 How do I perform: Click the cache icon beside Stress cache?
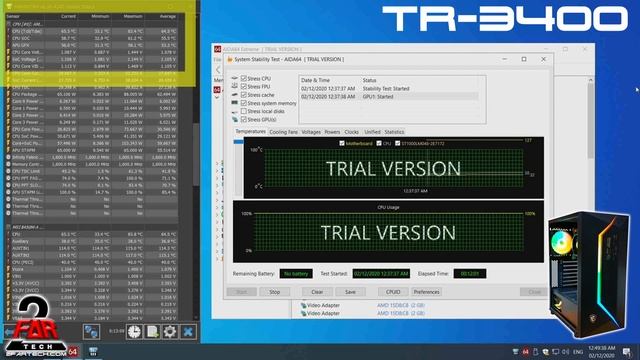pos(235,94)
